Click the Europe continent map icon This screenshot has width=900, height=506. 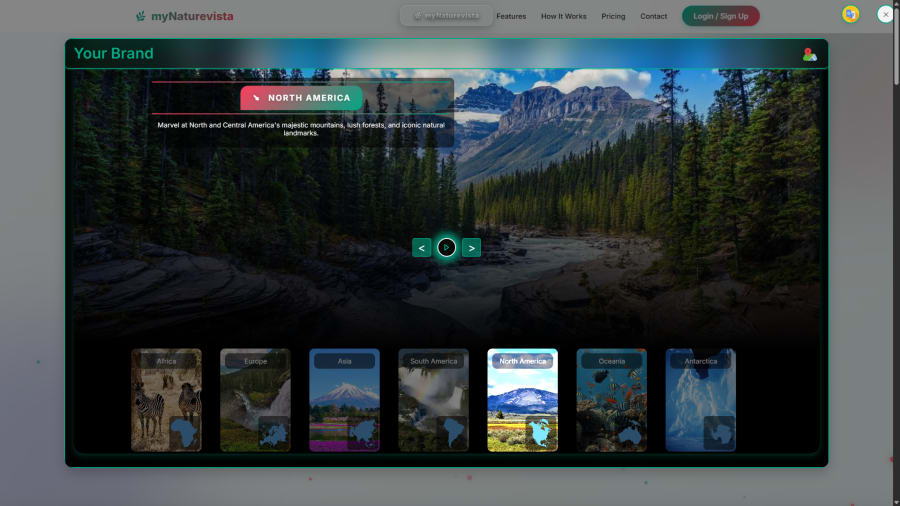(273, 433)
